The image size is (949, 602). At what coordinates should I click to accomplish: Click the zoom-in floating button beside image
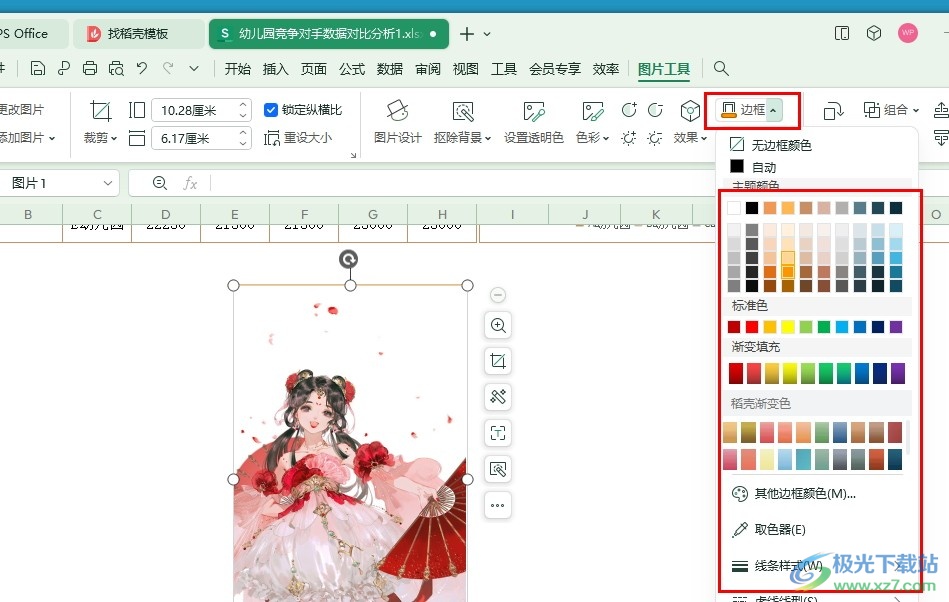tap(497, 326)
